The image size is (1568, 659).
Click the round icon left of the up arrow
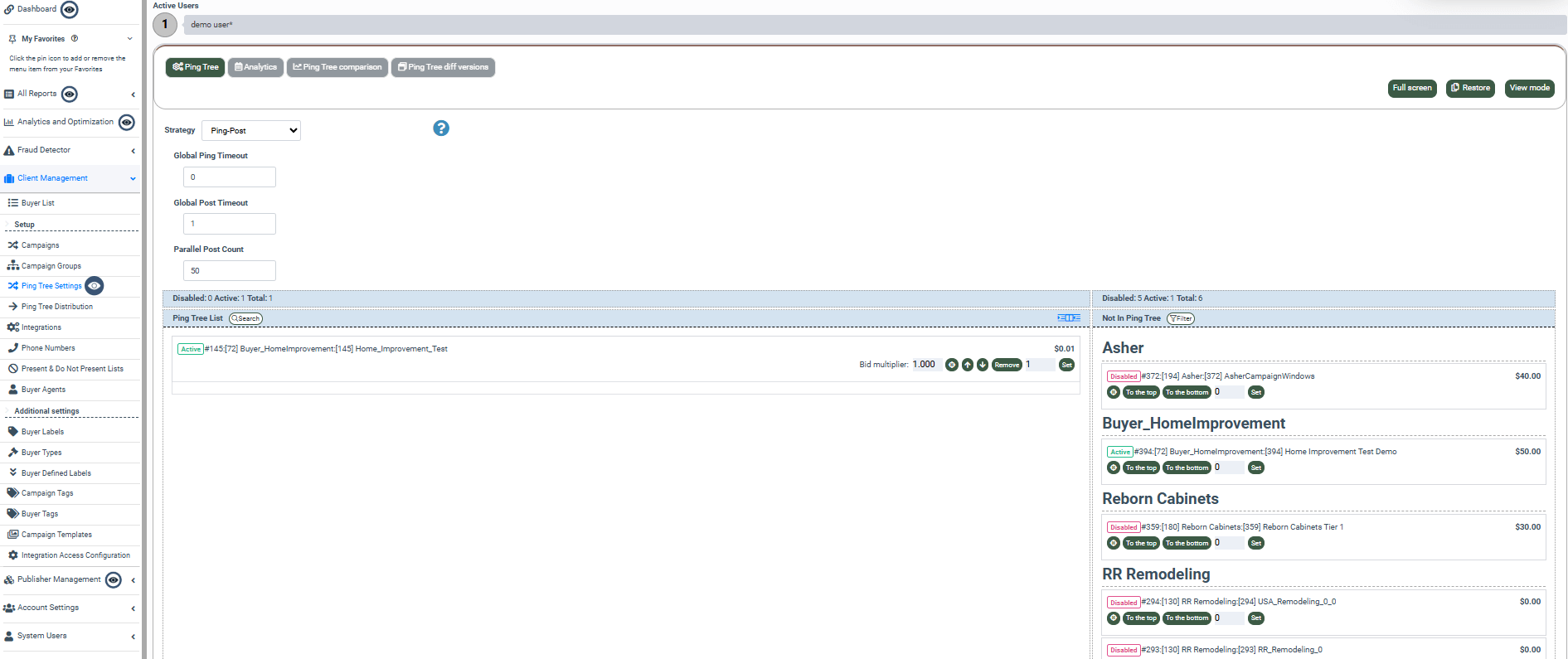(952, 365)
